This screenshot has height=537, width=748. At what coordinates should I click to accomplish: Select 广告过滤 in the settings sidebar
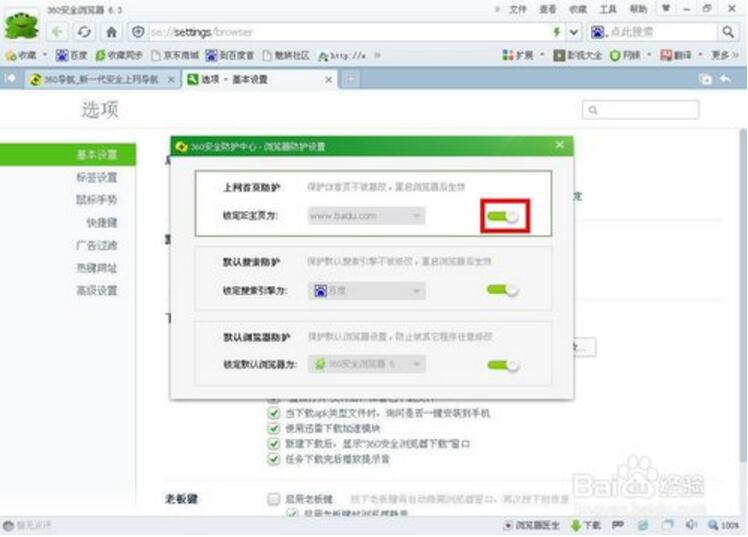tap(97, 245)
